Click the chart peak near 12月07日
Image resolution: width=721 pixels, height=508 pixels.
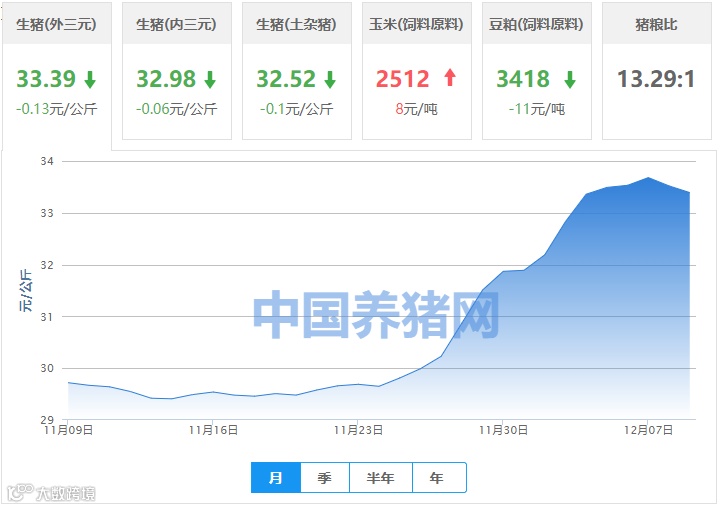click(648, 177)
